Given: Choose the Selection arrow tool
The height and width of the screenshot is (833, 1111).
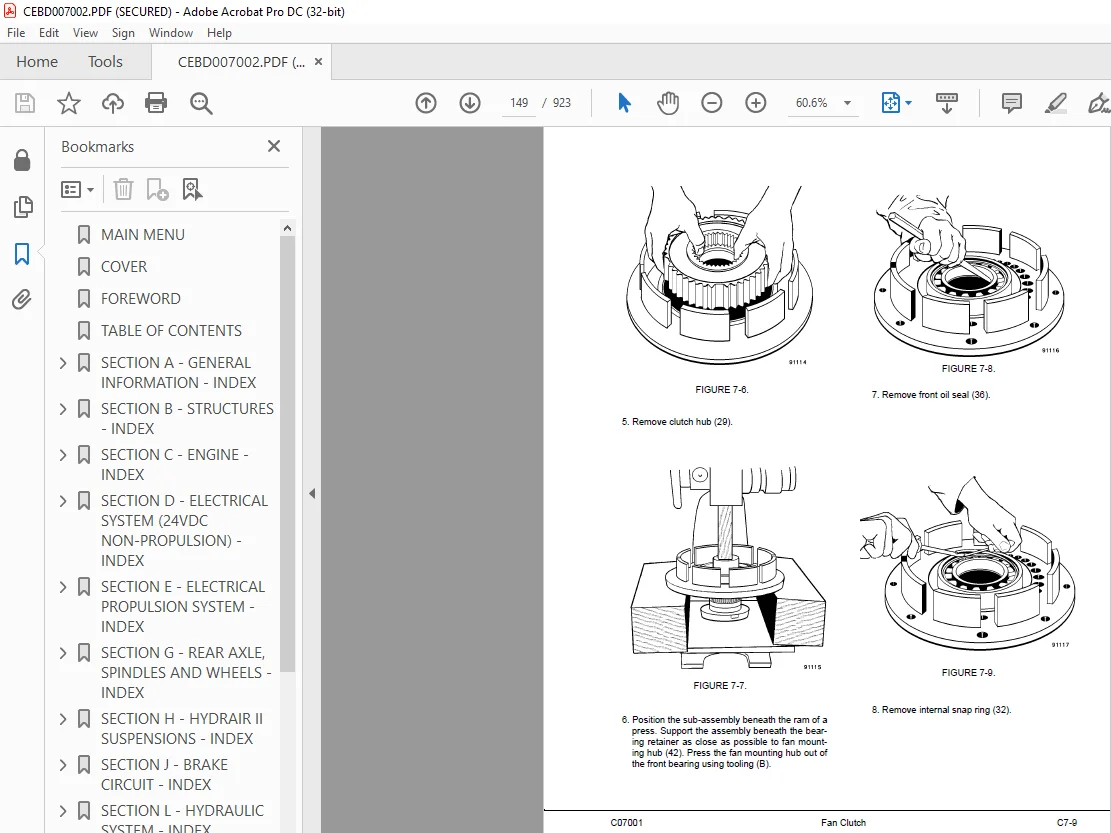Looking at the screenshot, I should [x=624, y=103].
